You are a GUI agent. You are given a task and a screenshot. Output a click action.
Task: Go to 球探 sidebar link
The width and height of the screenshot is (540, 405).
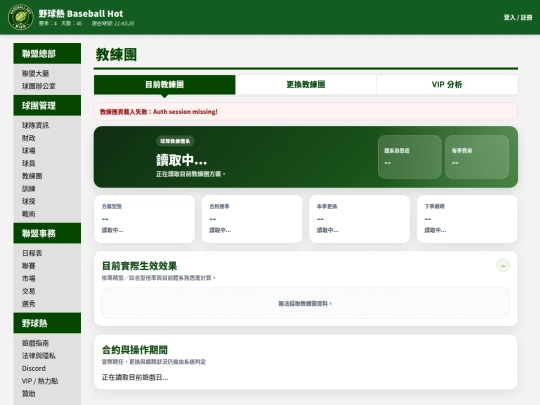click(29, 201)
